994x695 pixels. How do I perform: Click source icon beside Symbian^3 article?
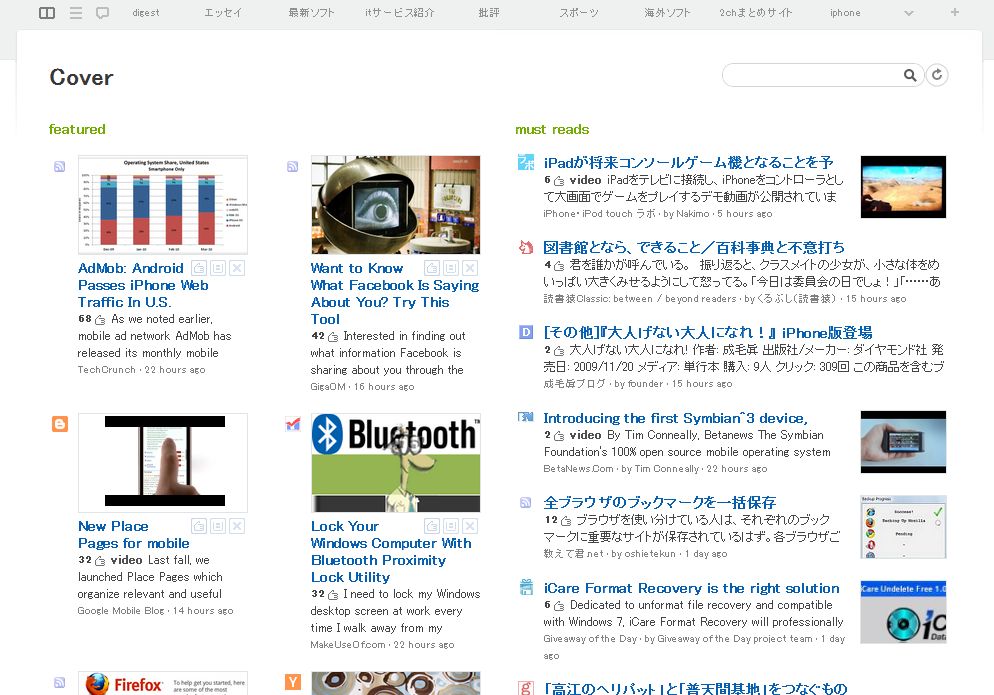pyautogui.click(x=526, y=417)
